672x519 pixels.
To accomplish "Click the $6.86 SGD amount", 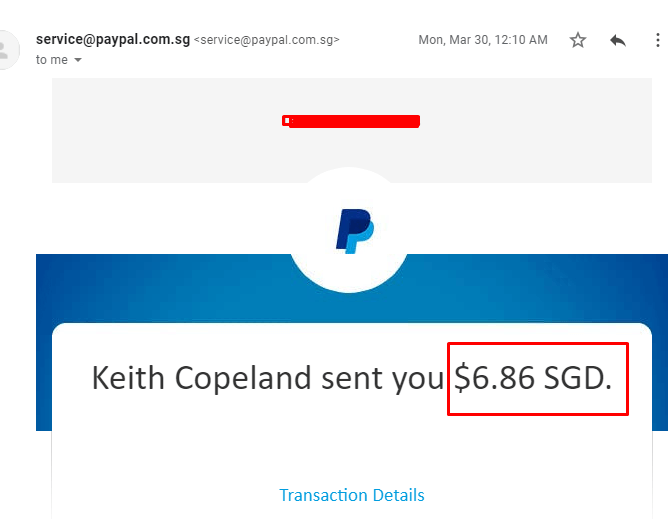I will (x=497, y=378).
